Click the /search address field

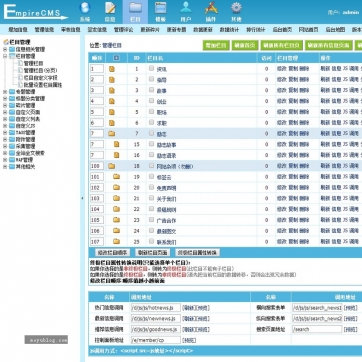tap(317, 329)
